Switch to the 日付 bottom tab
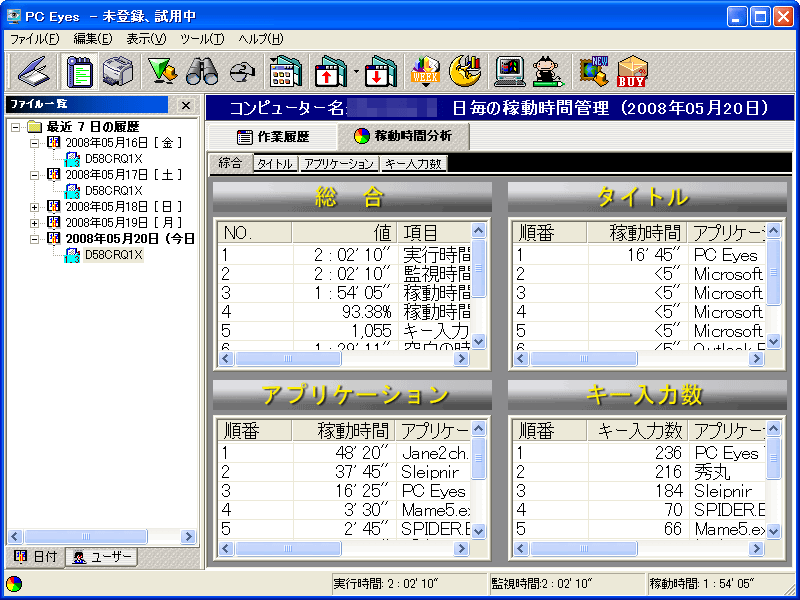 (35, 557)
